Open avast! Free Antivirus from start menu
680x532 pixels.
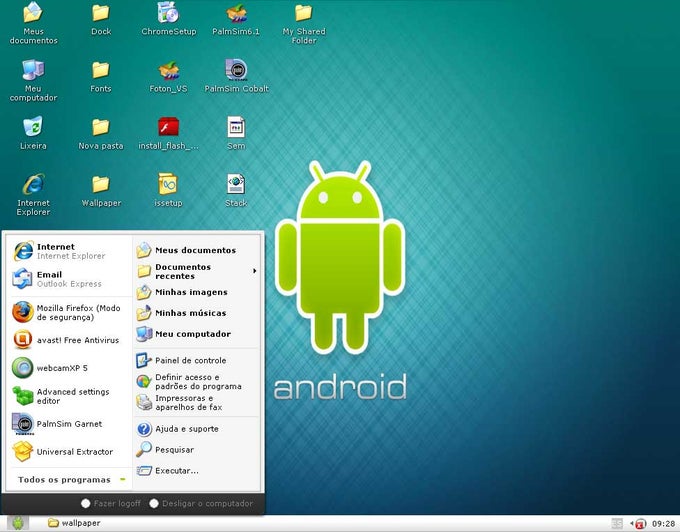click(x=66, y=340)
